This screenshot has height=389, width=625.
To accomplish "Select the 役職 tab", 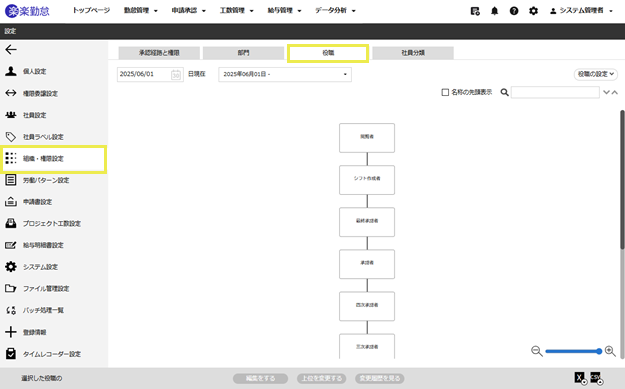I will point(328,53).
